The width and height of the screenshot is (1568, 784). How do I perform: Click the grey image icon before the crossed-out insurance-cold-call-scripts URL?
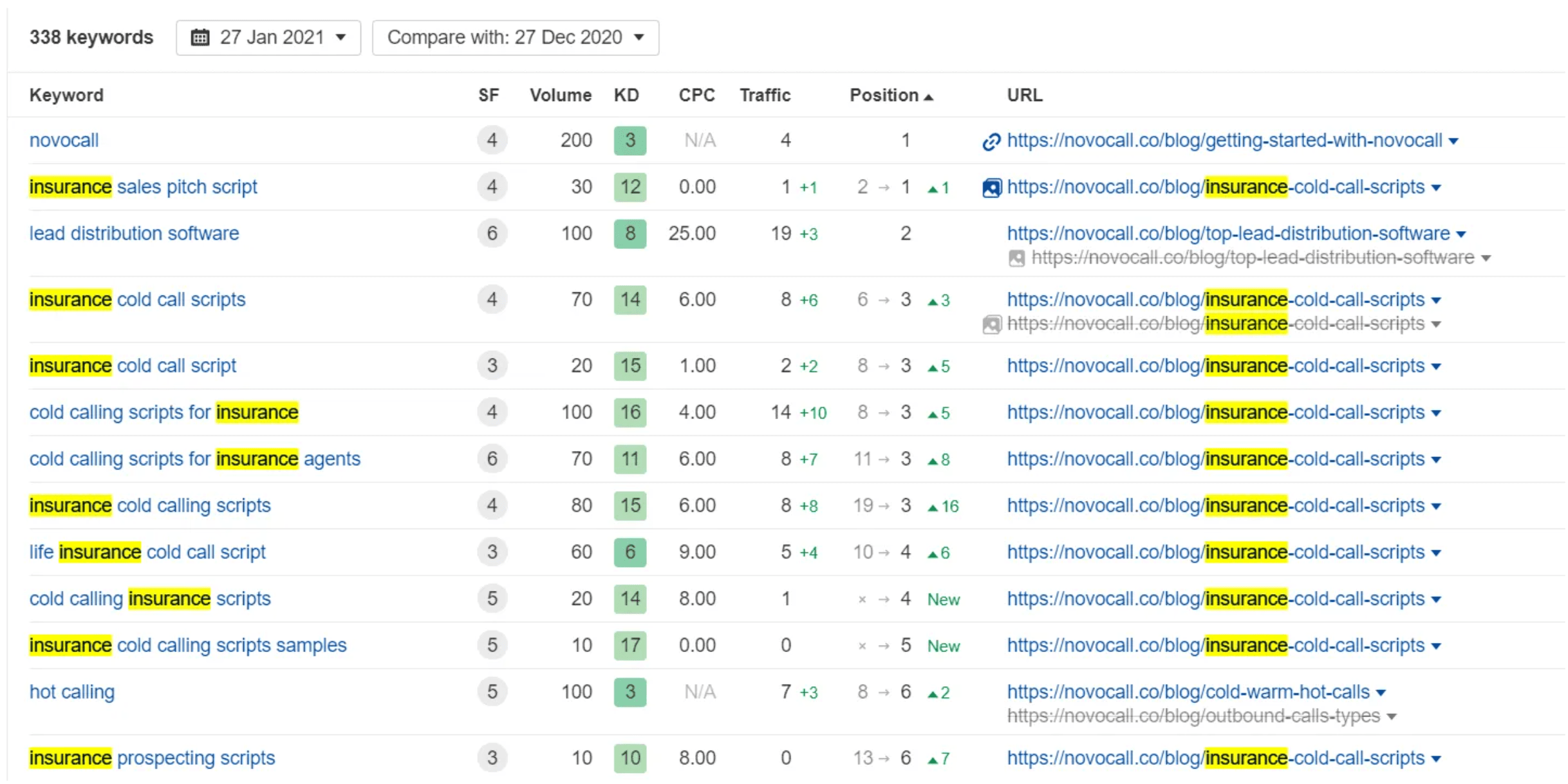tap(991, 324)
